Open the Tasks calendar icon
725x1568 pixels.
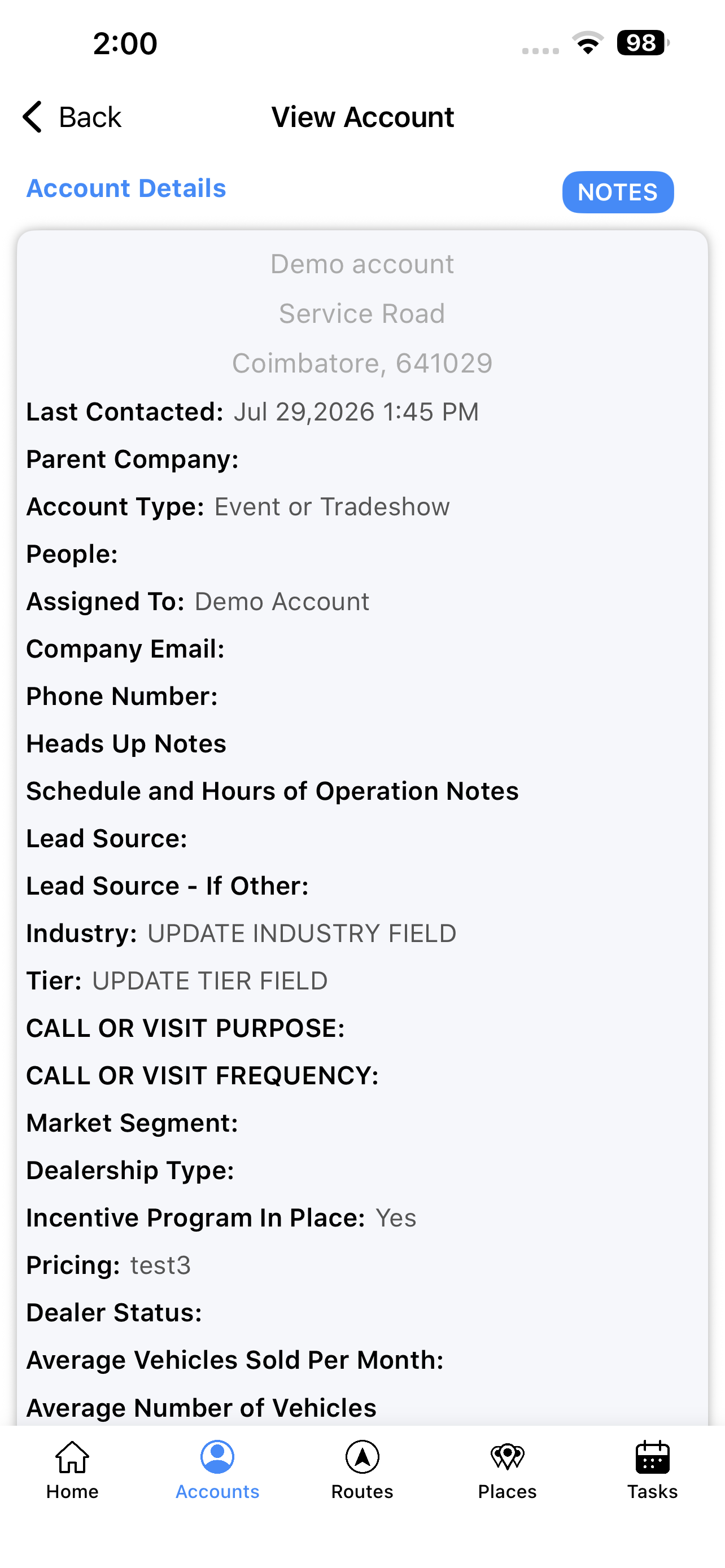point(652,1457)
